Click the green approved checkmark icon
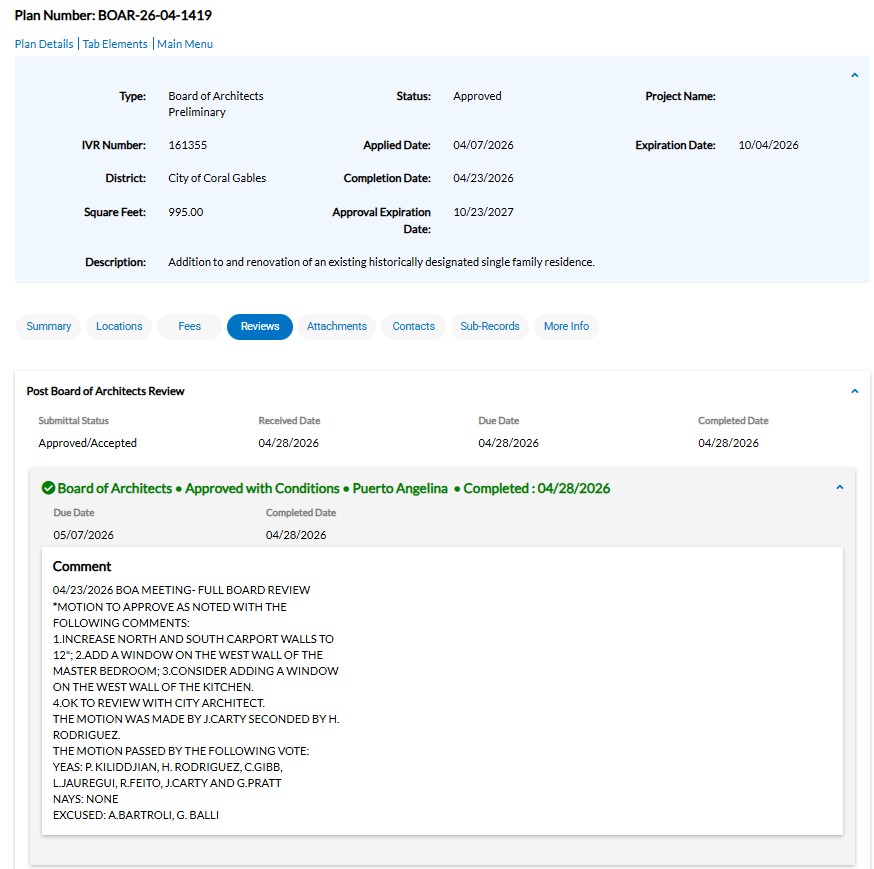 tap(48, 488)
